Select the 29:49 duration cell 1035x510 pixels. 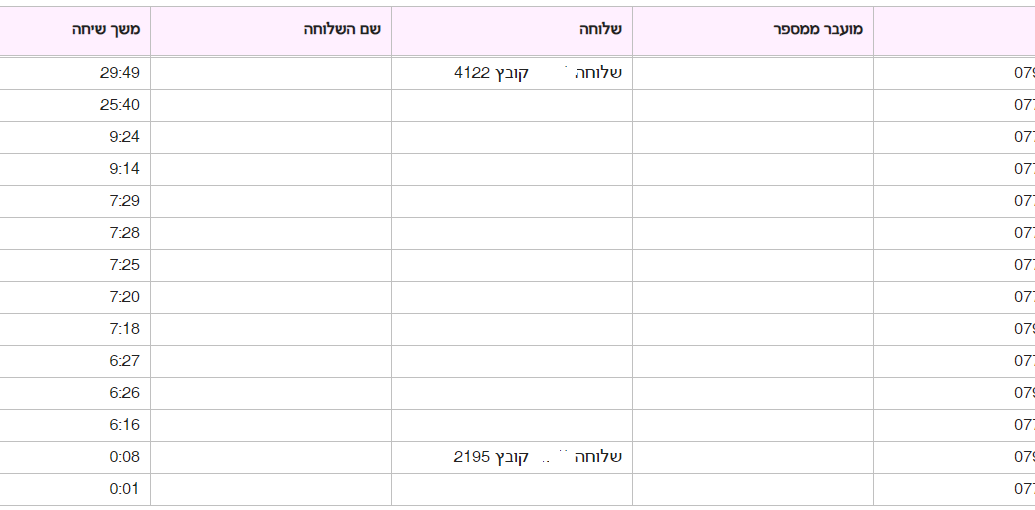[120, 73]
